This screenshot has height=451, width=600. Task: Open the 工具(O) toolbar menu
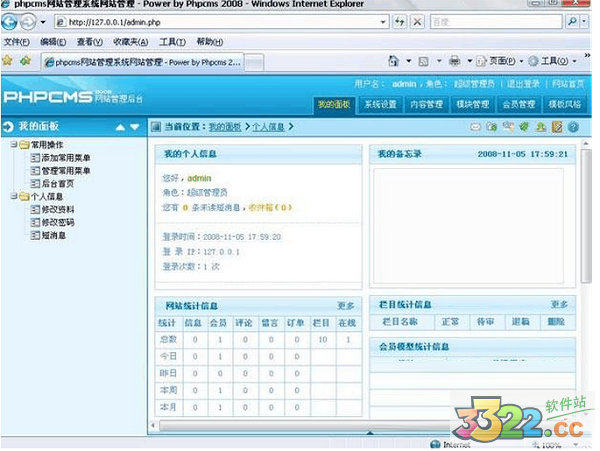click(552, 61)
